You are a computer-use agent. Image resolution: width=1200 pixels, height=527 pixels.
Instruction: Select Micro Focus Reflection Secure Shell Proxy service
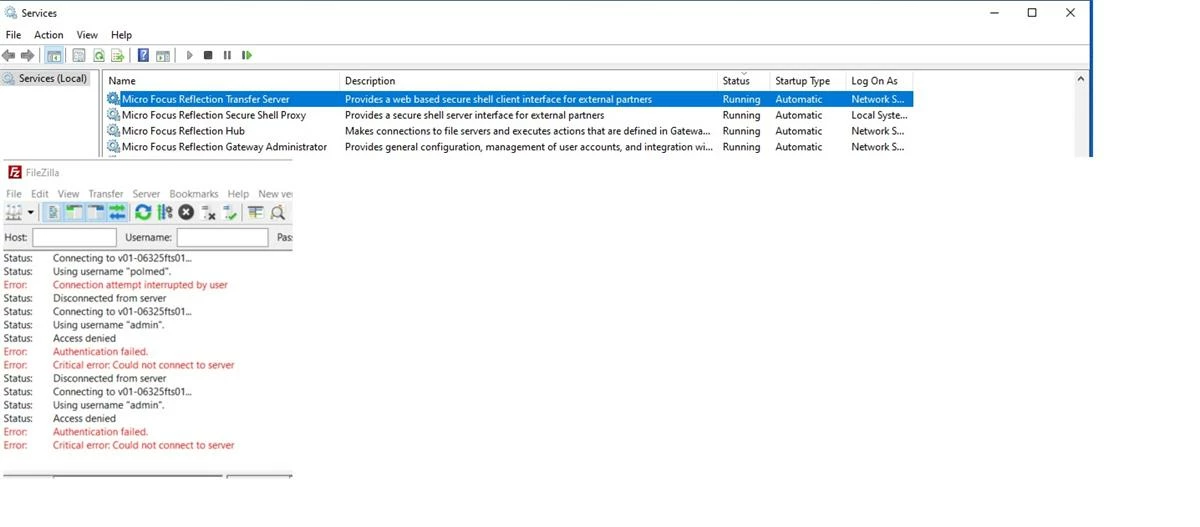pos(214,115)
